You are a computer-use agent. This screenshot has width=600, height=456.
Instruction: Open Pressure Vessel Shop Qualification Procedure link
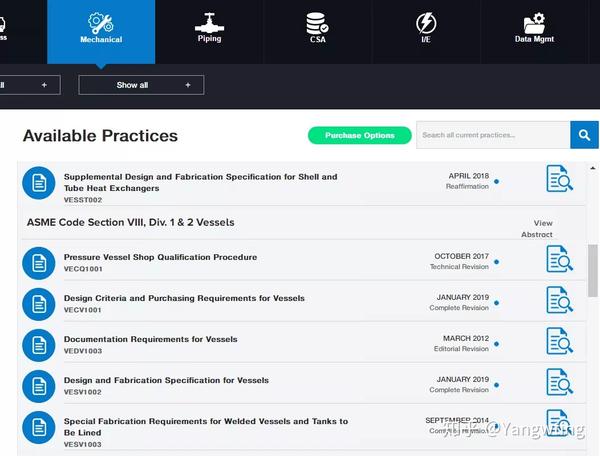click(160, 257)
